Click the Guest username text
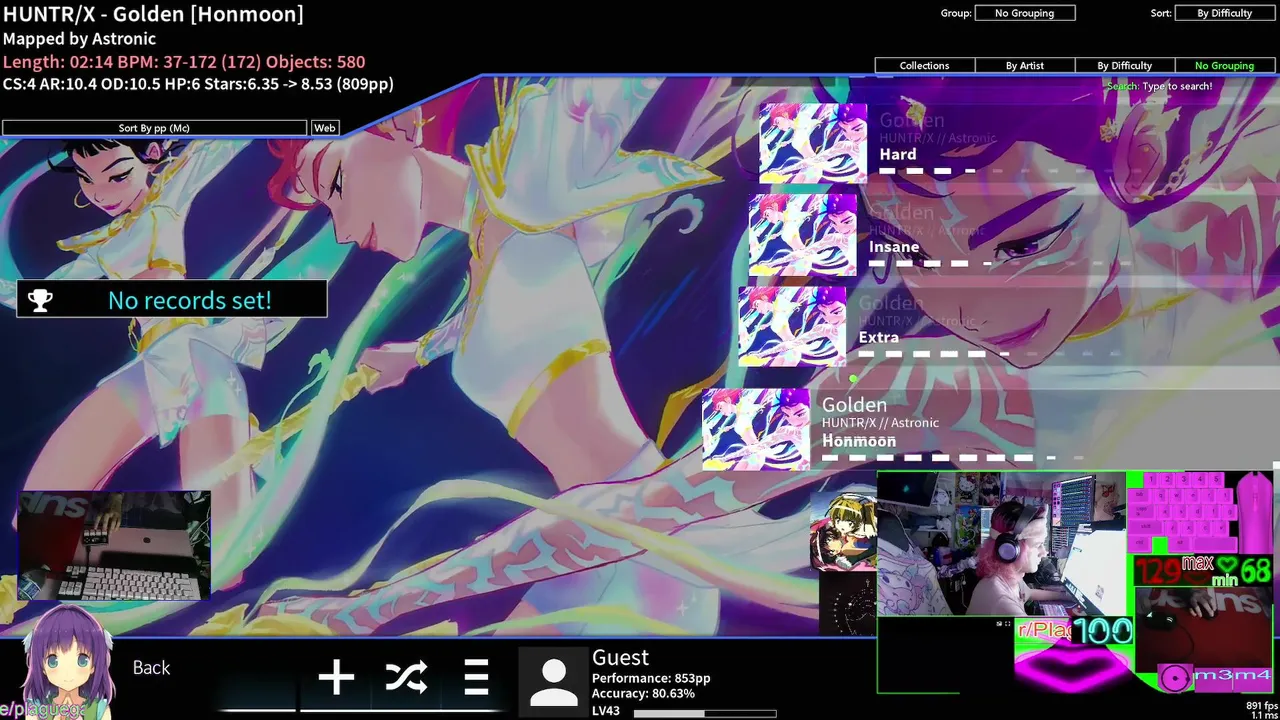Image resolution: width=1280 pixels, height=720 pixels. pyautogui.click(x=620, y=657)
